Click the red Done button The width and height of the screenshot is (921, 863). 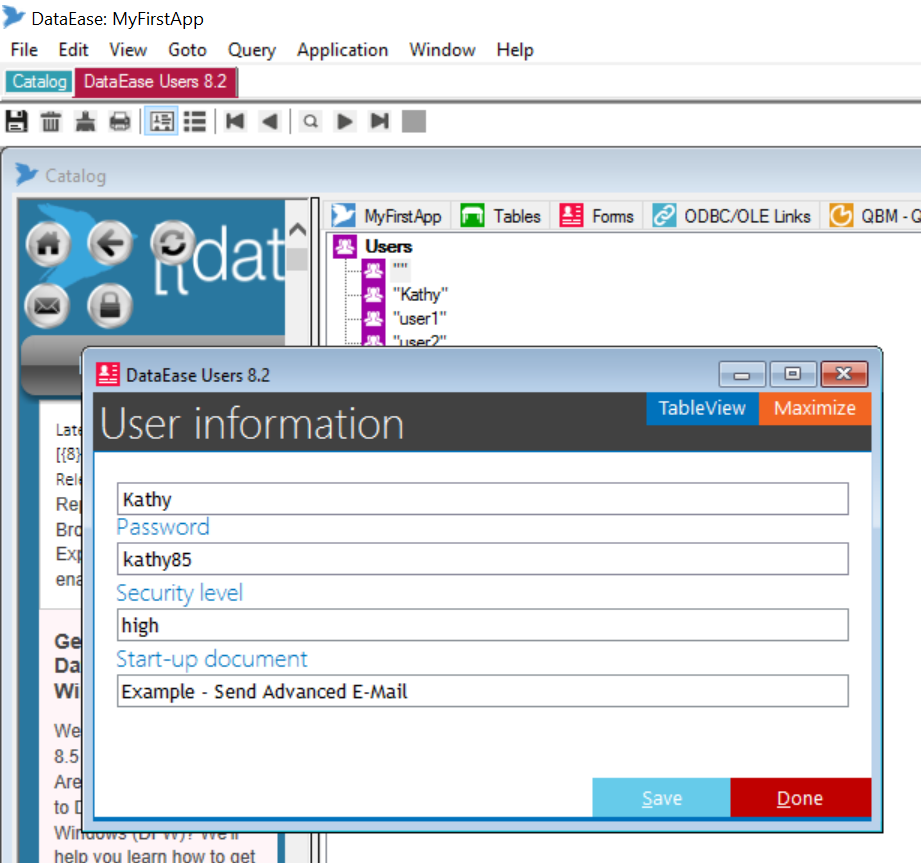(801, 798)
